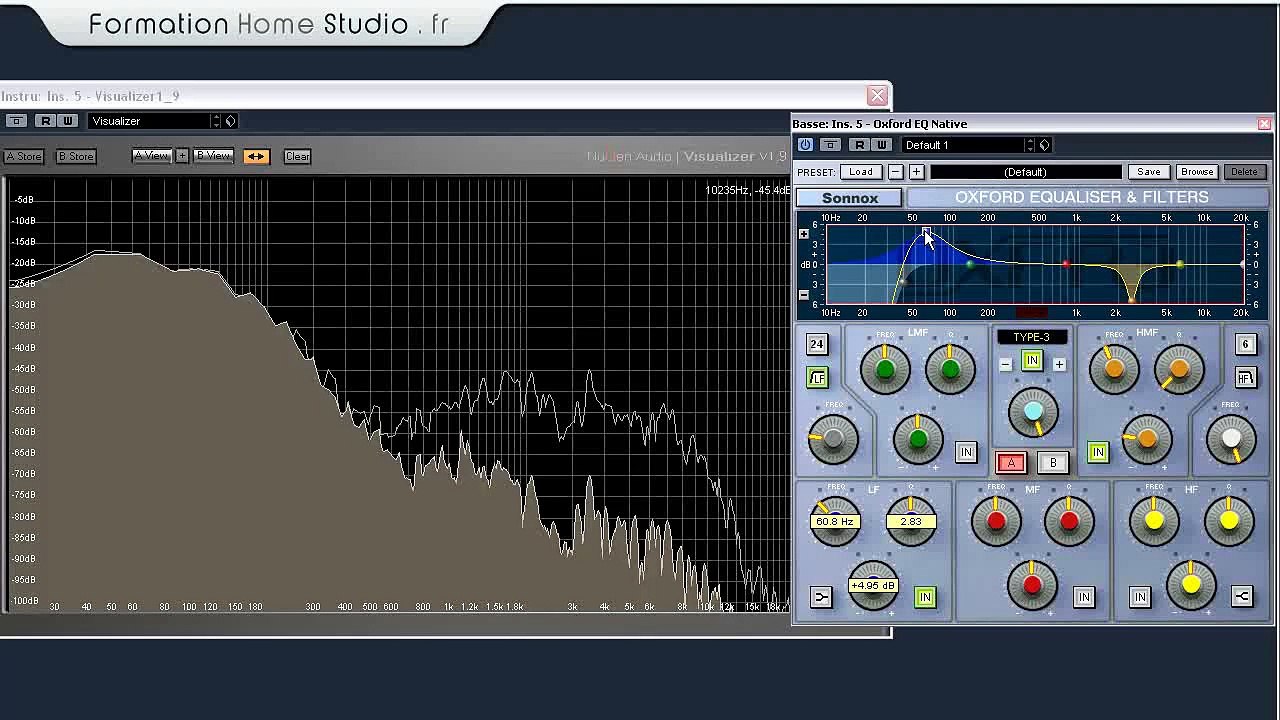Select the red MF node on EQ curve
Screen dimensions: 1280x720
1066,264
